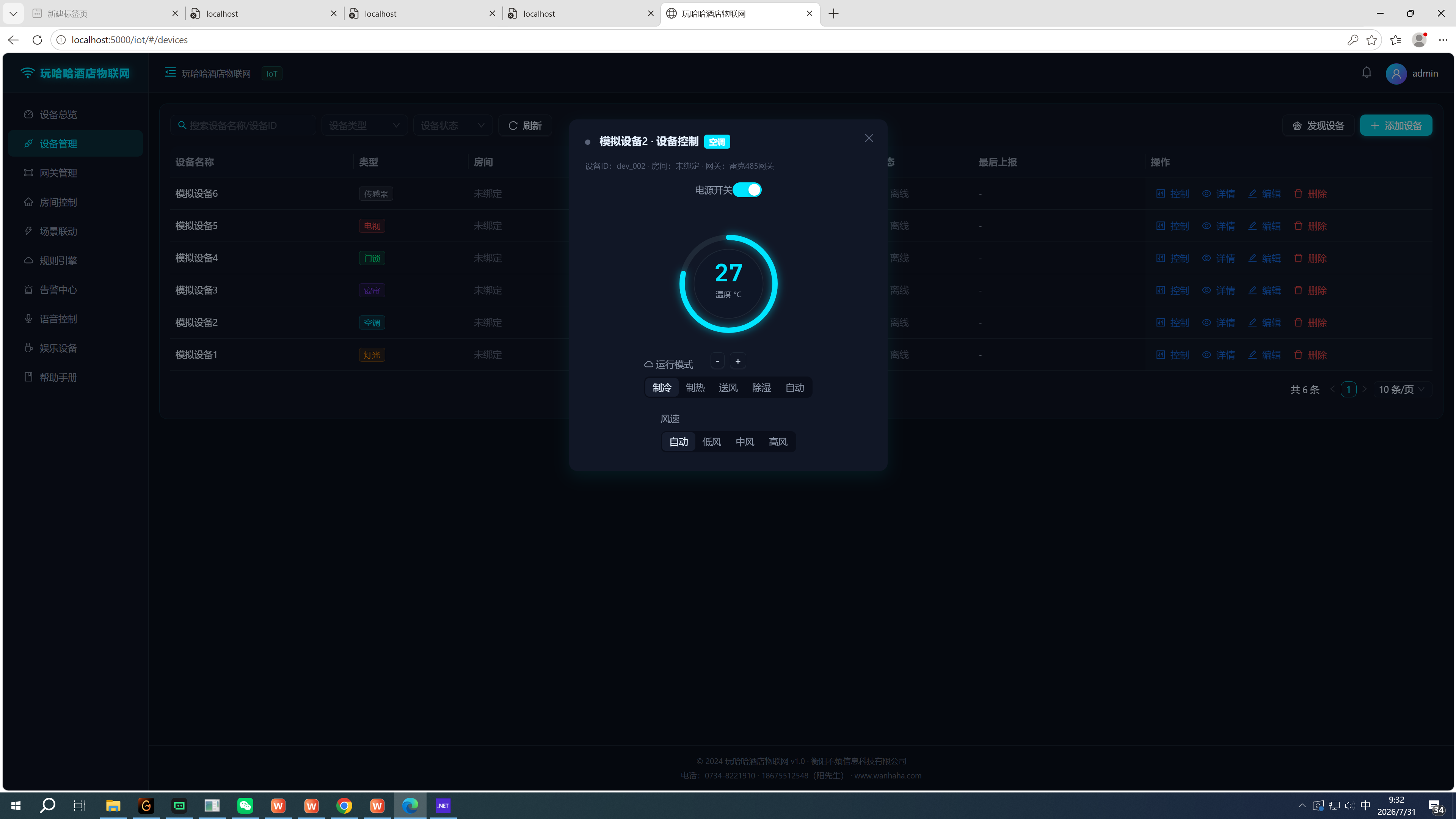Open the admin user avatar menu
Screen dimensions: 1456x819
pos(1396,74)
